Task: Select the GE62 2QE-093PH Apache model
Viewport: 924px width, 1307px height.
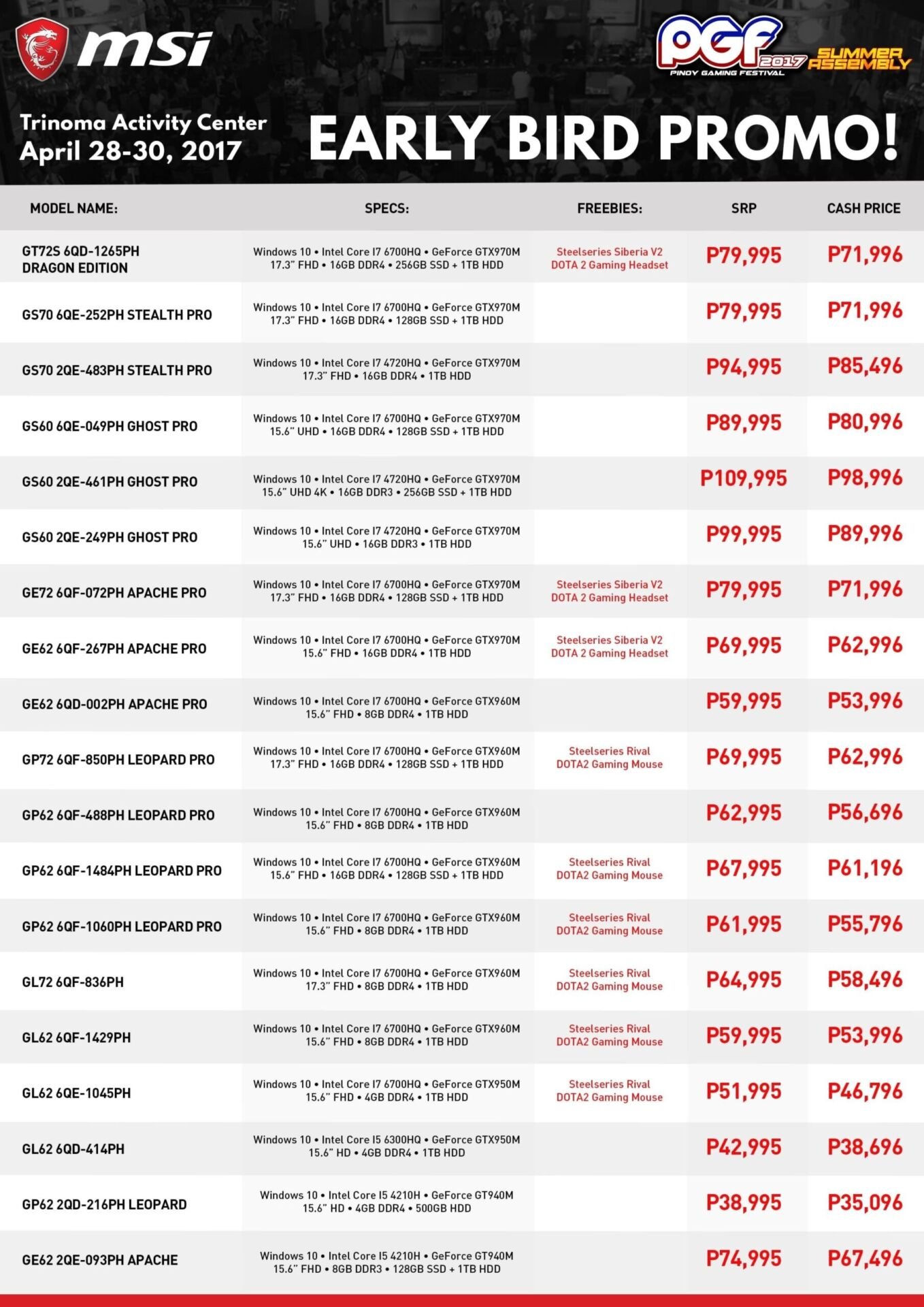Action: pos(100,1260)
